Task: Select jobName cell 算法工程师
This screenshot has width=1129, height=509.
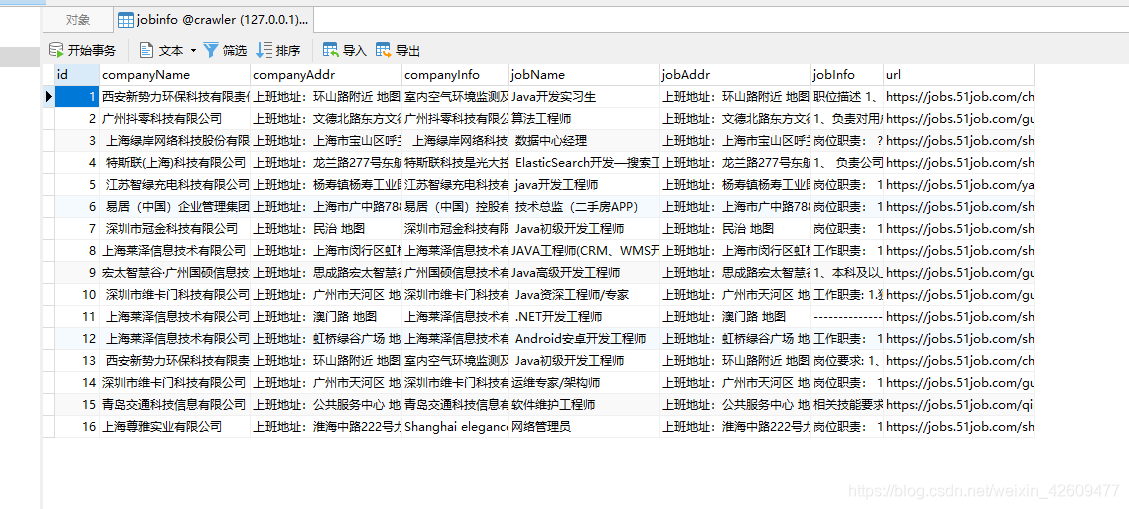Action: (584, 119)
